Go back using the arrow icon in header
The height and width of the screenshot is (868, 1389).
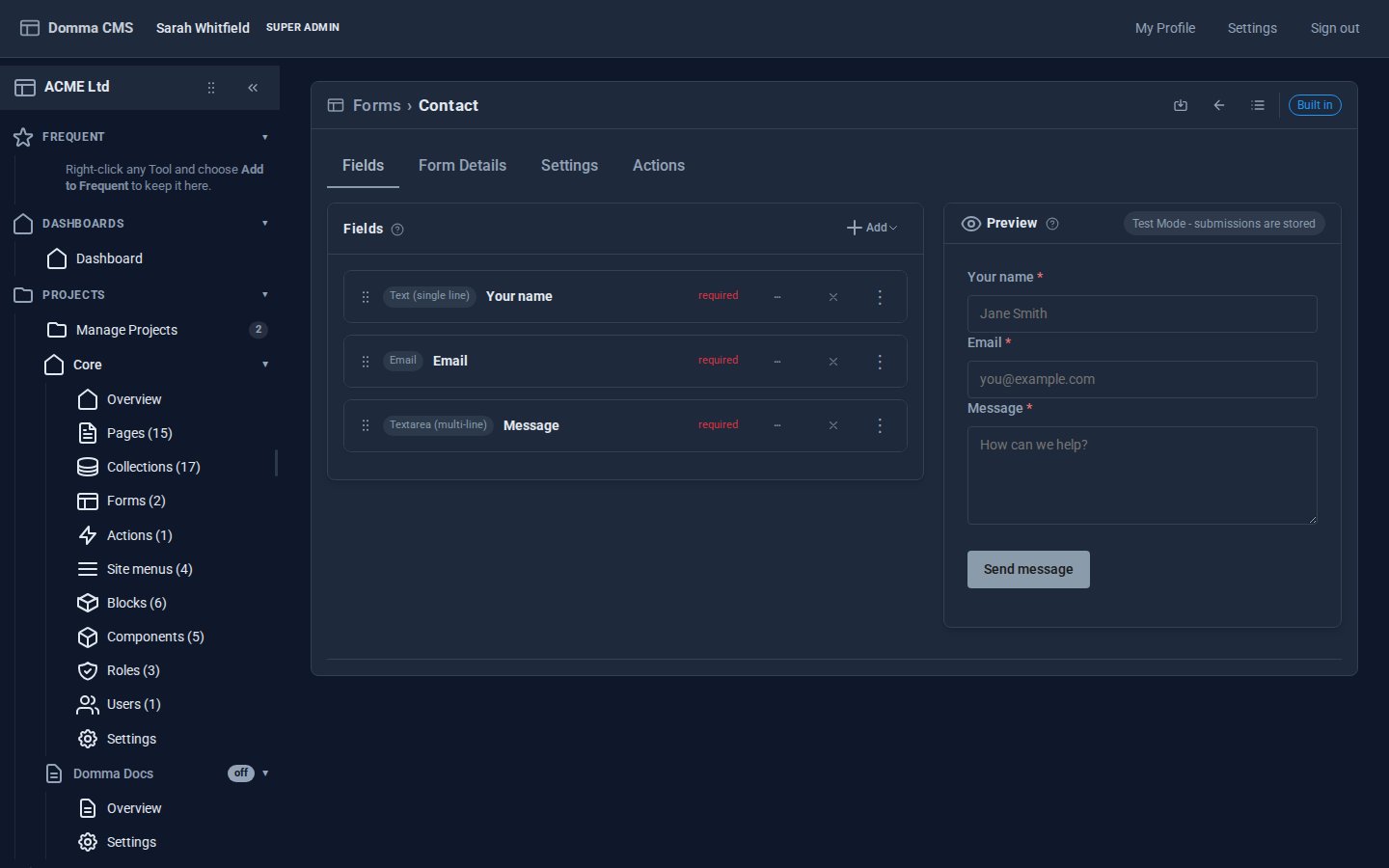(x=1219, y=105)
